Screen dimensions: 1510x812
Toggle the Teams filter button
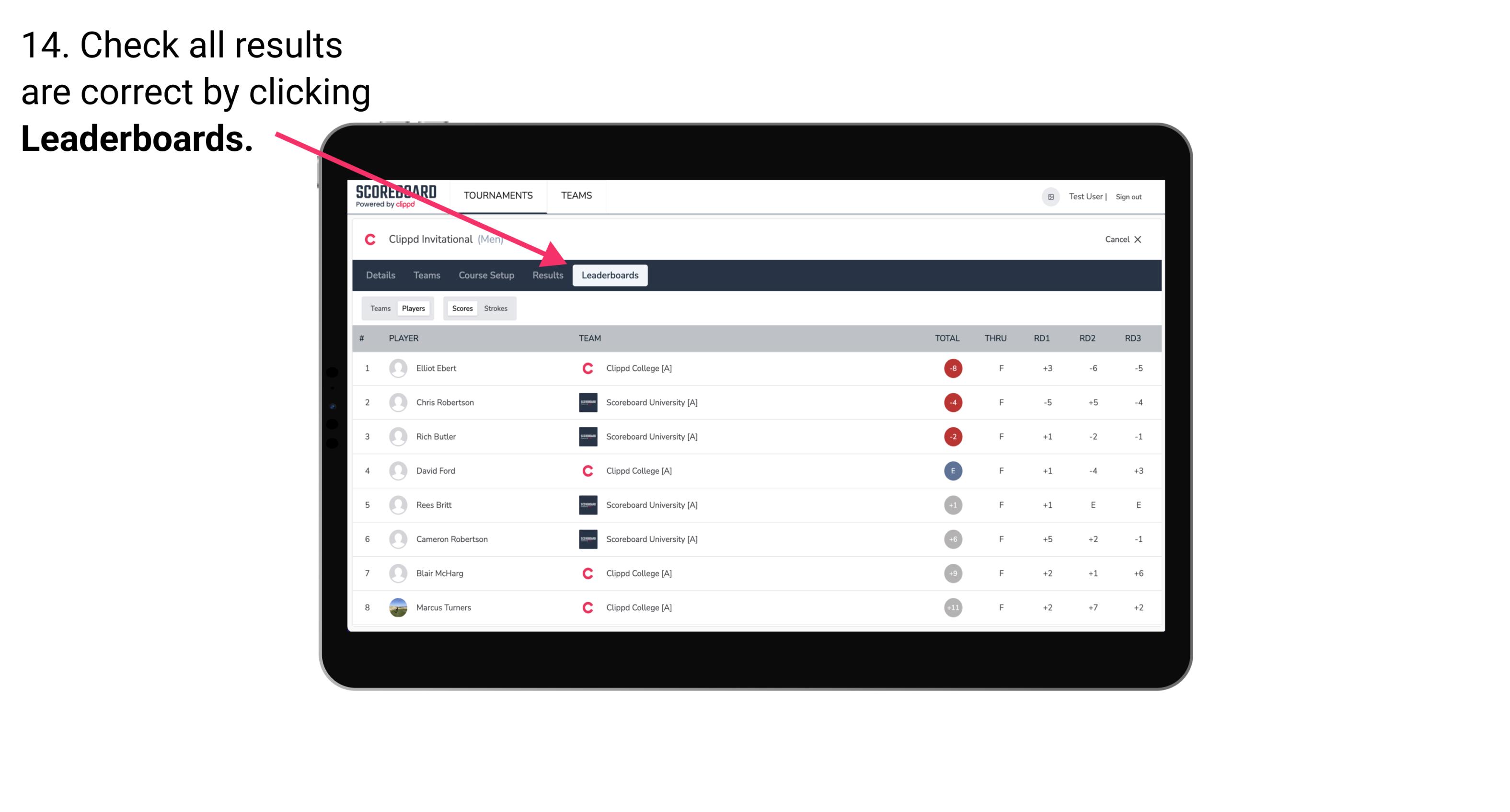point(379,307)
